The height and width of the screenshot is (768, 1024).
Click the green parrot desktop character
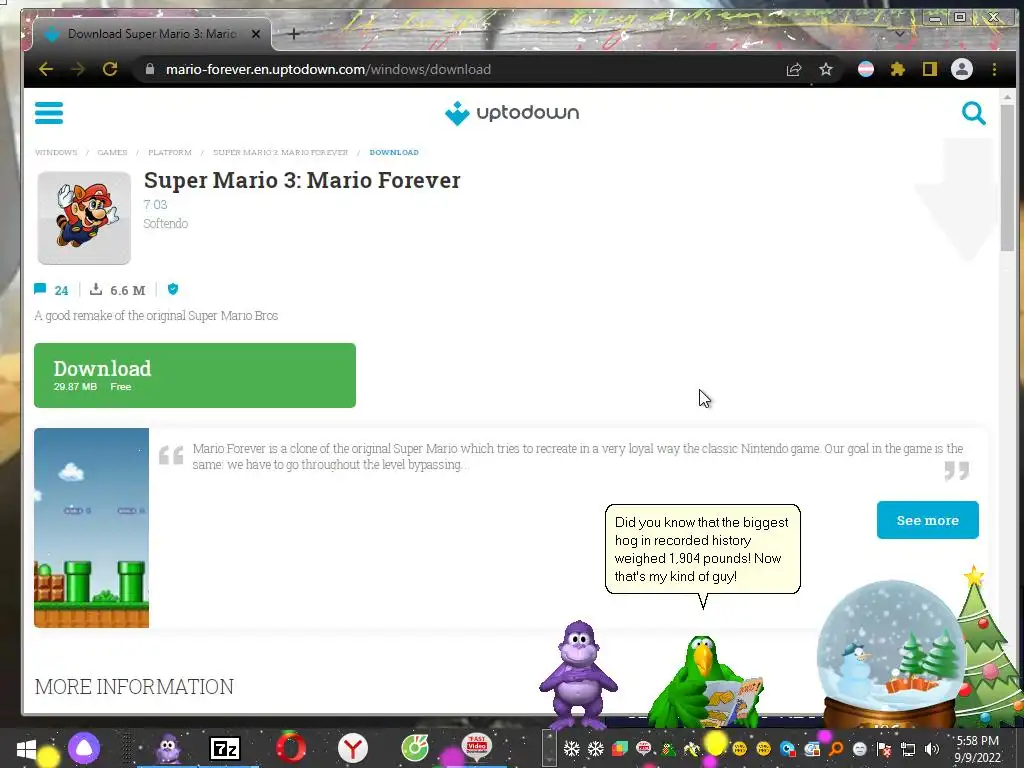coord(704,682)
